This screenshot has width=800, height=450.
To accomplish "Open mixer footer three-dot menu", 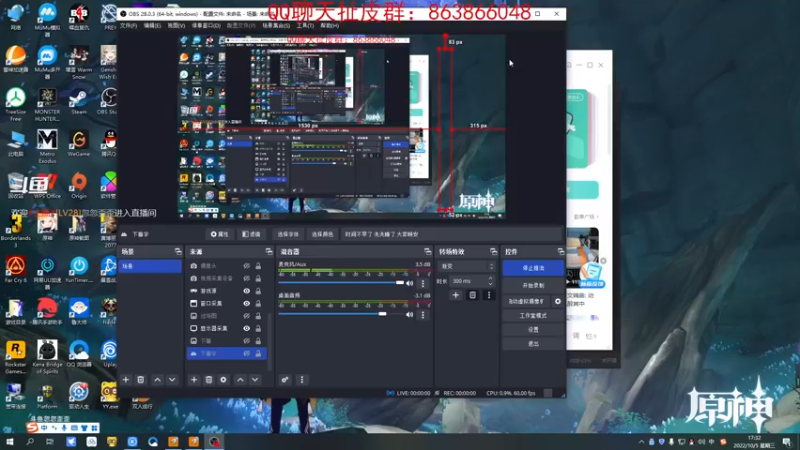I will 302,380.
